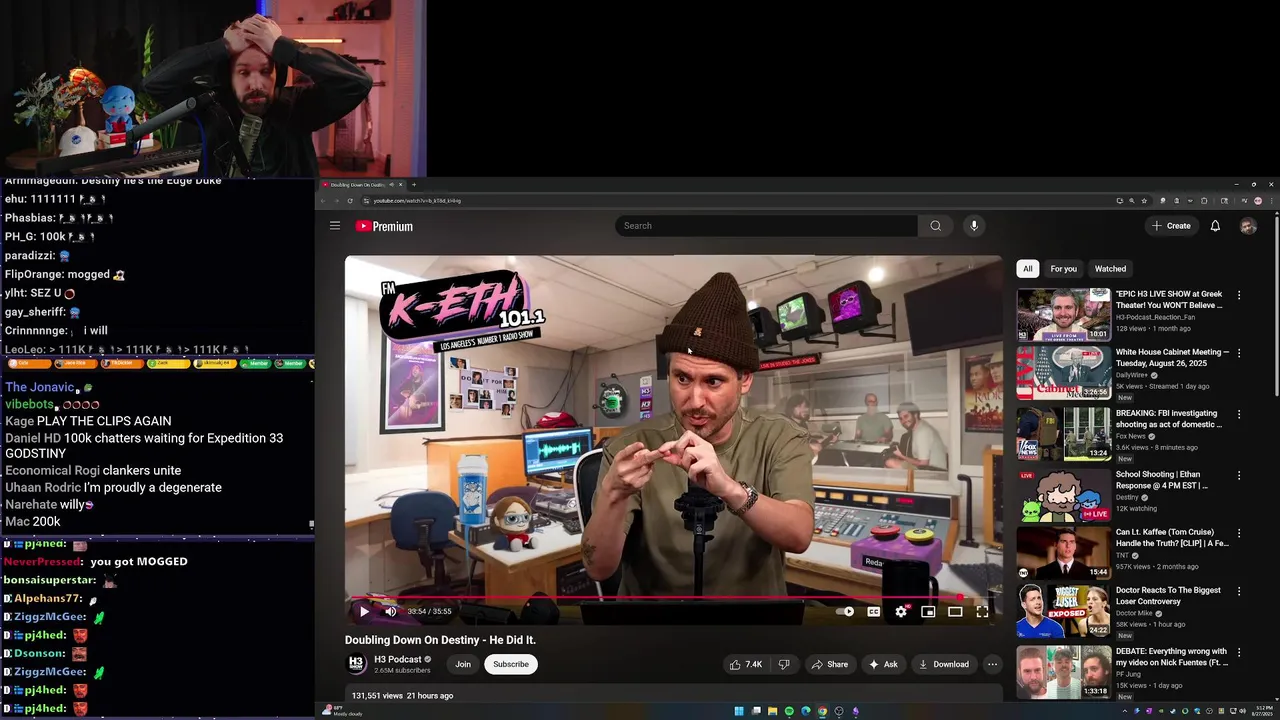Open the Ask AI button
The height and width of the screenshot is (720, 1280).
[883, 664]
